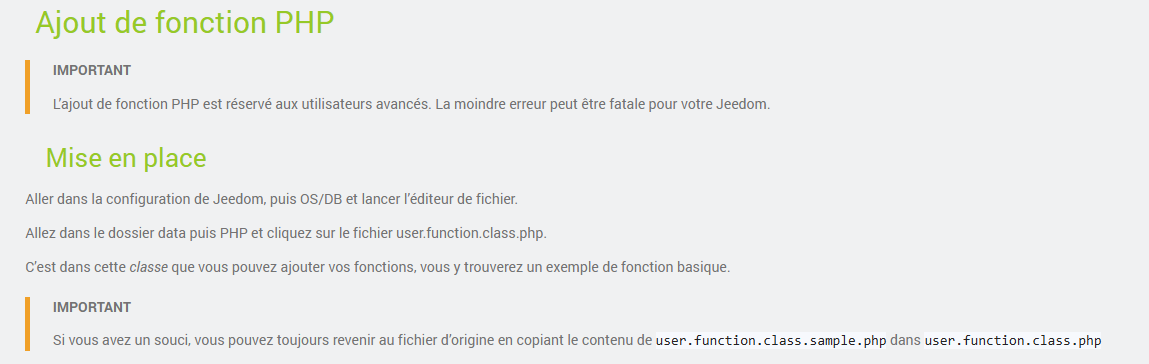This screenshot has height=364, width=1149.
Task: Click the second IMPORTANT label
Action: [92, 307]
